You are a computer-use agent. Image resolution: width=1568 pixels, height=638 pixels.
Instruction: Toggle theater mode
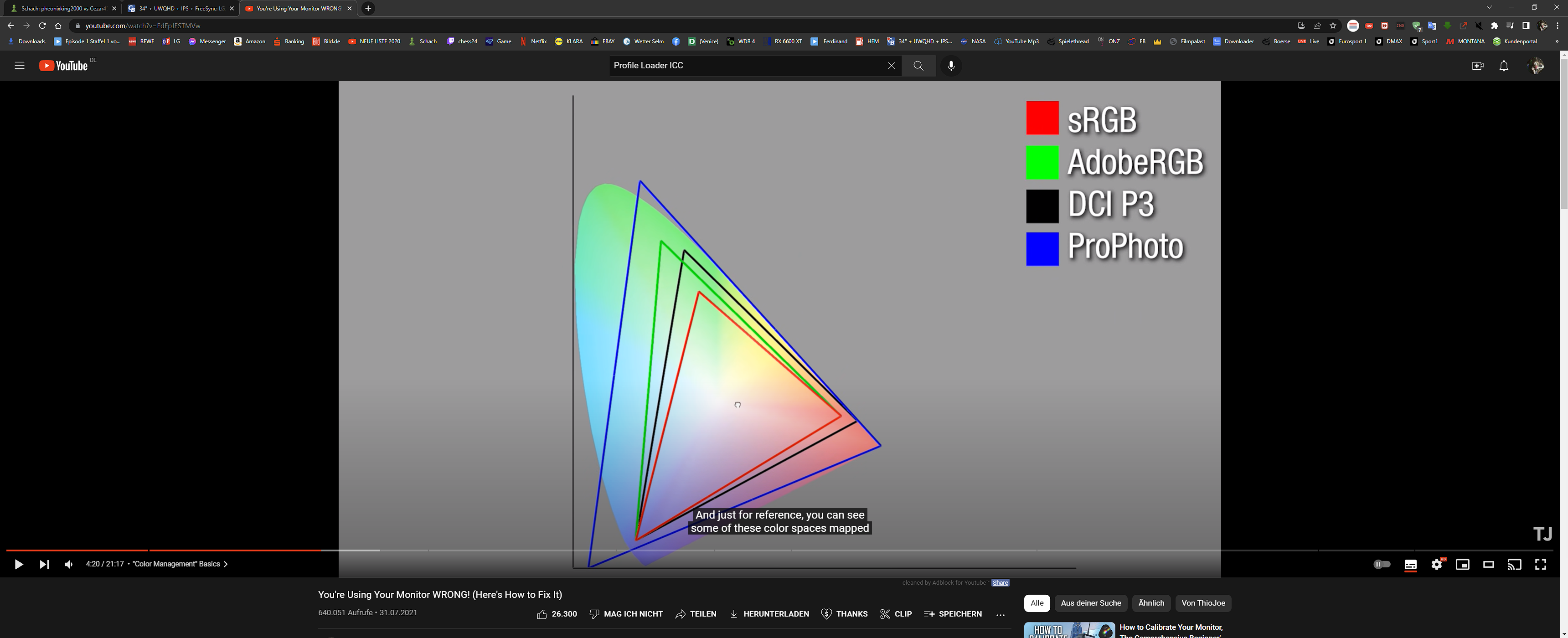pos(1488,564)
